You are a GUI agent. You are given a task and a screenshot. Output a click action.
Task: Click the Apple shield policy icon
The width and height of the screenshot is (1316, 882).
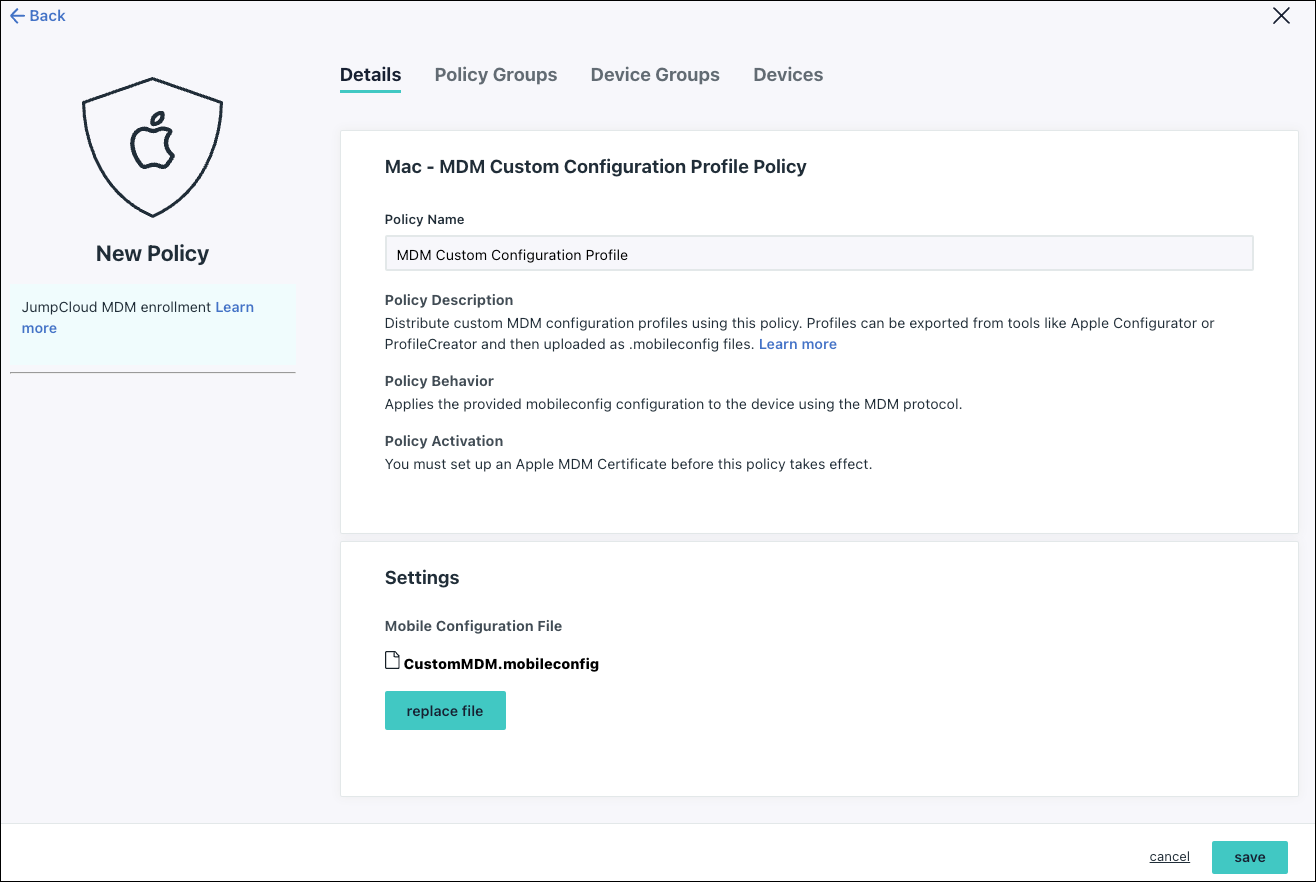tap(152, 145)
